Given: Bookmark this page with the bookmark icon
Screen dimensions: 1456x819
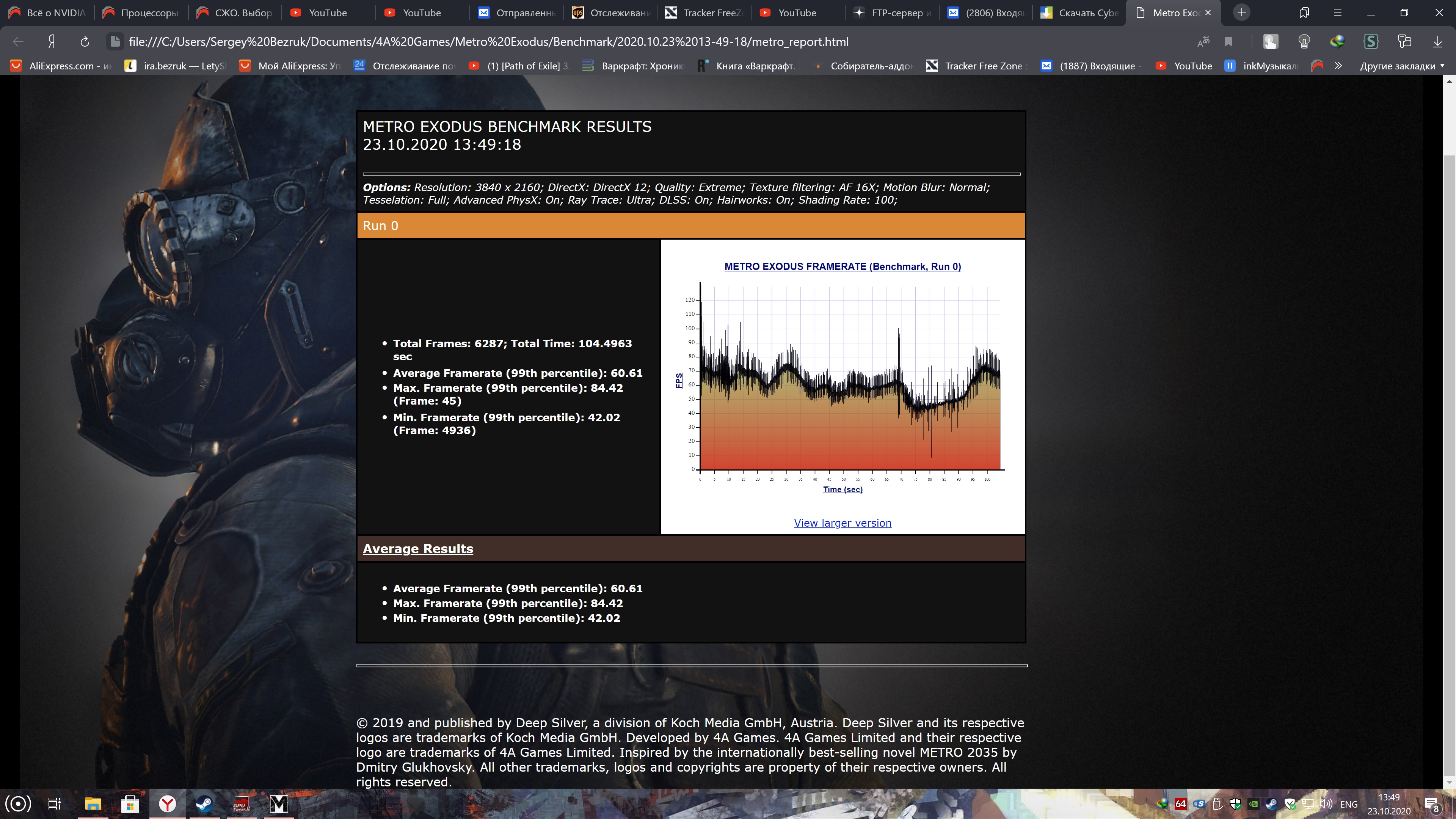Looking at the screenshot, I should point(1228,41).
